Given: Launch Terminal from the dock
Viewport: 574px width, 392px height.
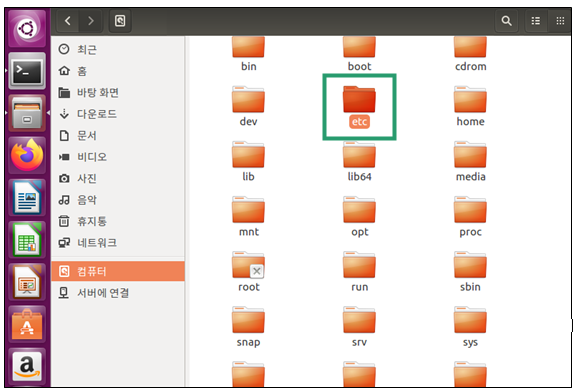Looking at the screenshot, I should [27, 71].
